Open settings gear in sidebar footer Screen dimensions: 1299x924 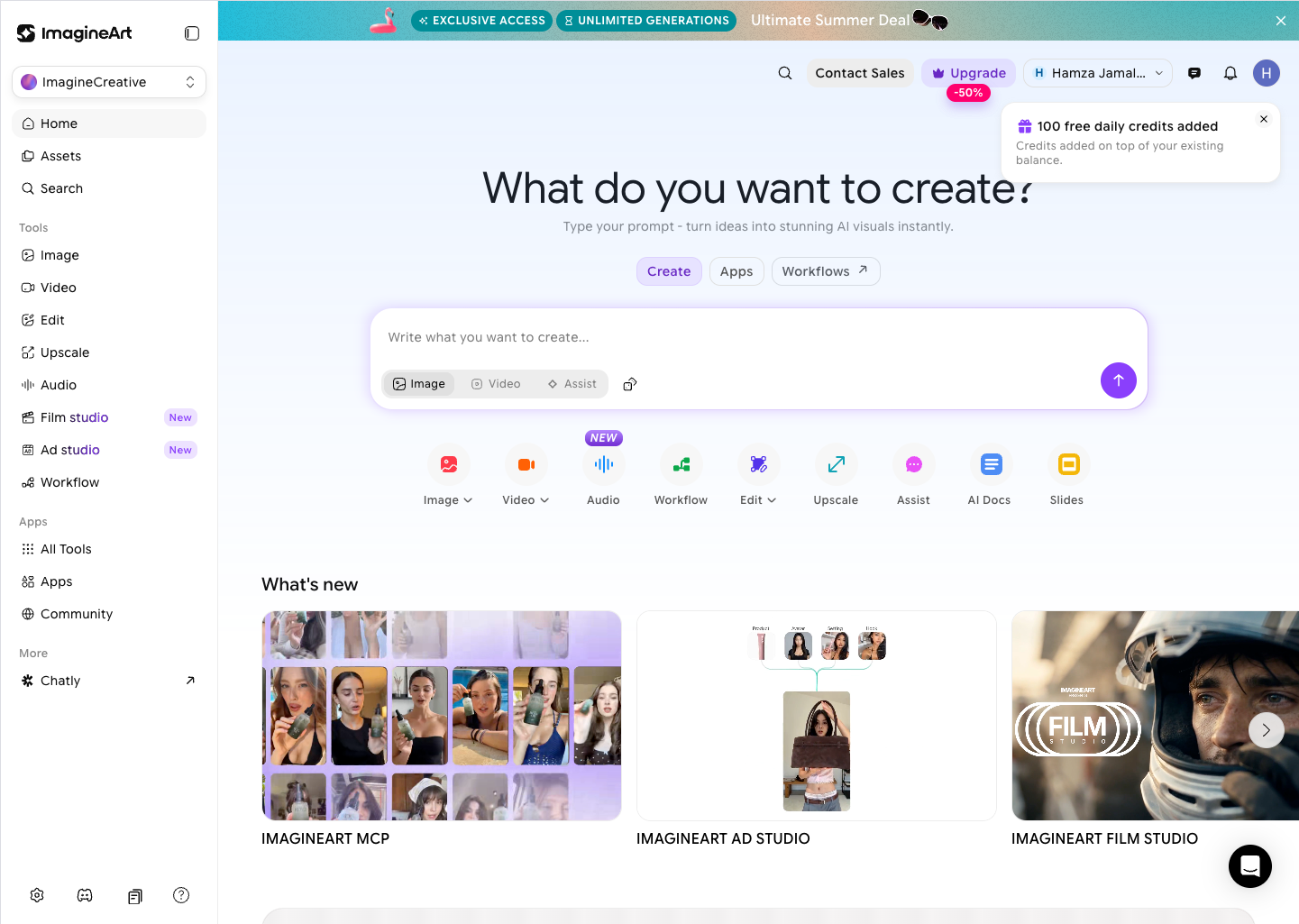pos(37,895)
